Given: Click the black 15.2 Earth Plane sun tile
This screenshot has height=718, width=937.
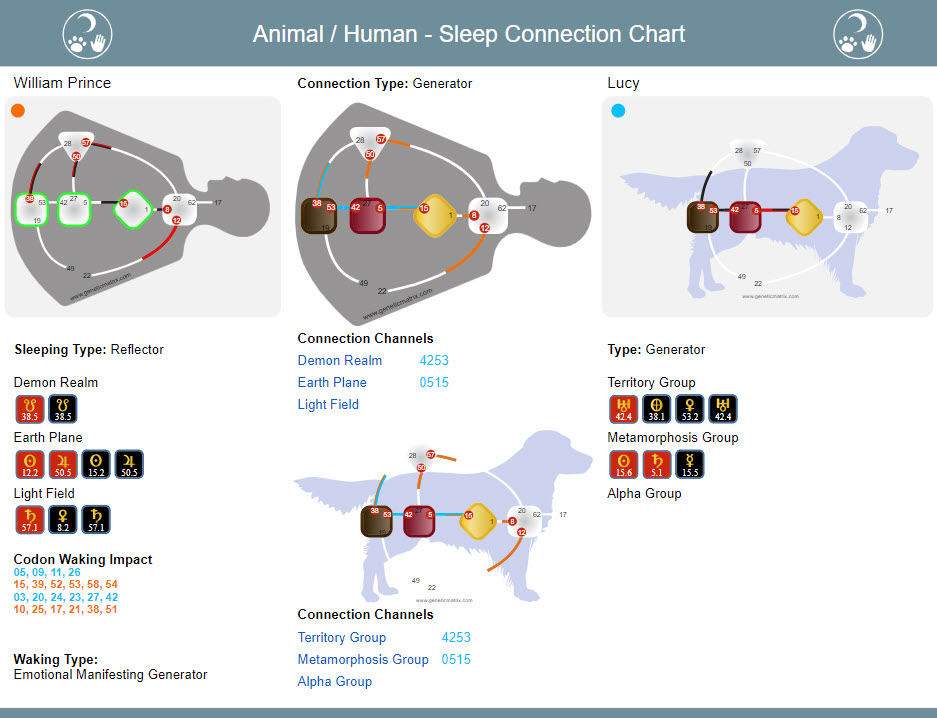Looking at the screenshot, I should [96, 464].
